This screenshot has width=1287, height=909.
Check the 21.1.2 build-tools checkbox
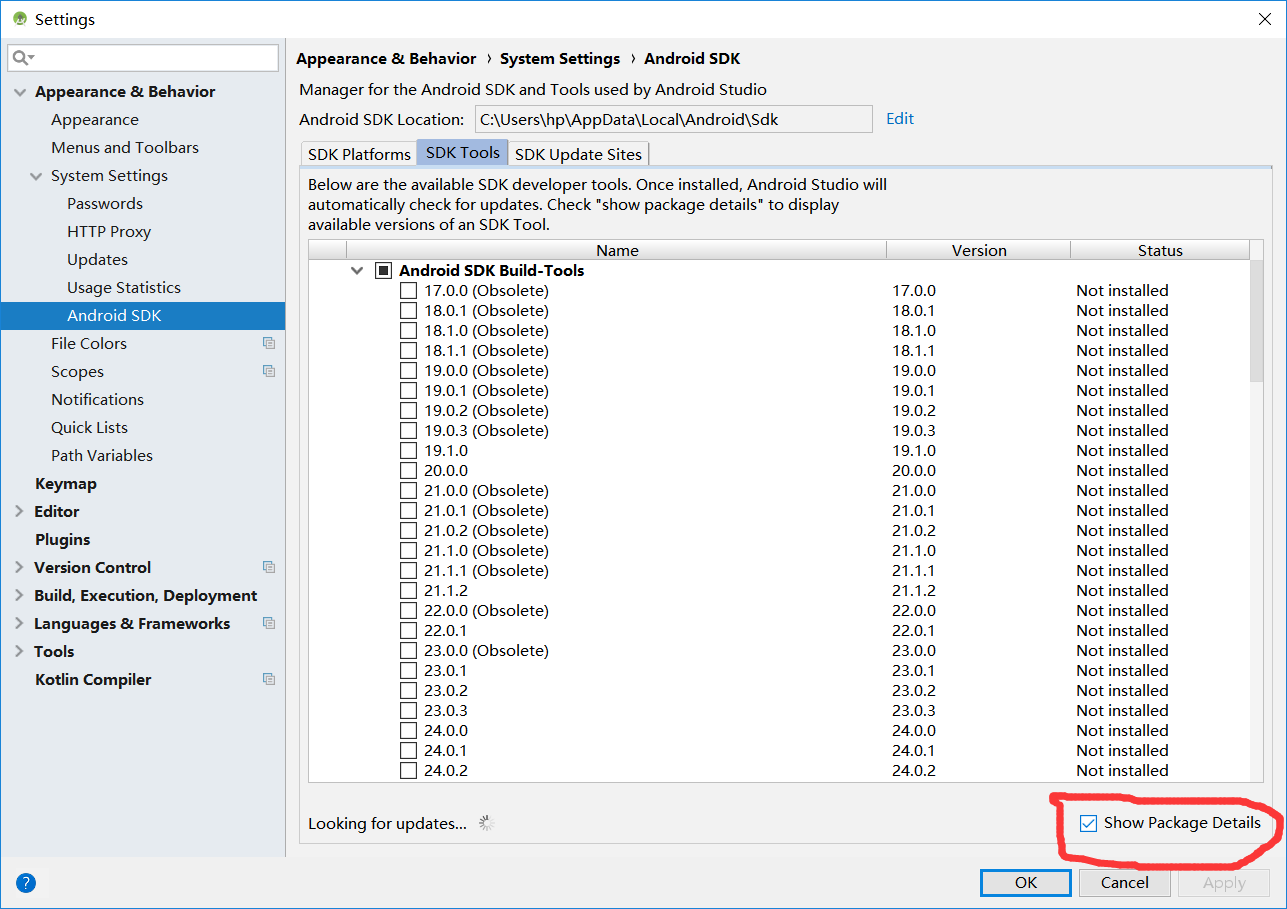click(408, 590)
